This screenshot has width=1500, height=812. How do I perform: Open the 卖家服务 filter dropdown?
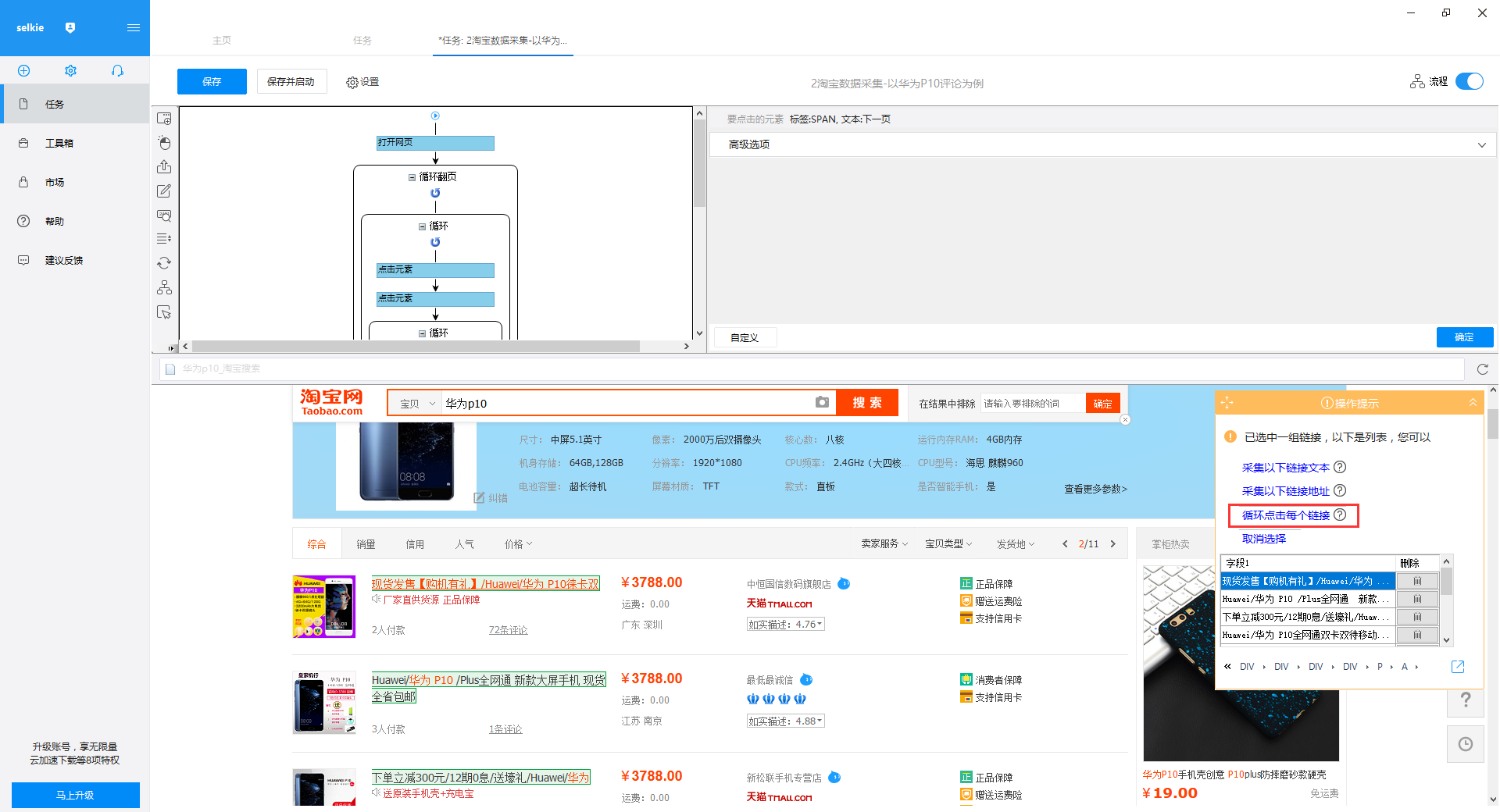pos(884,544)
